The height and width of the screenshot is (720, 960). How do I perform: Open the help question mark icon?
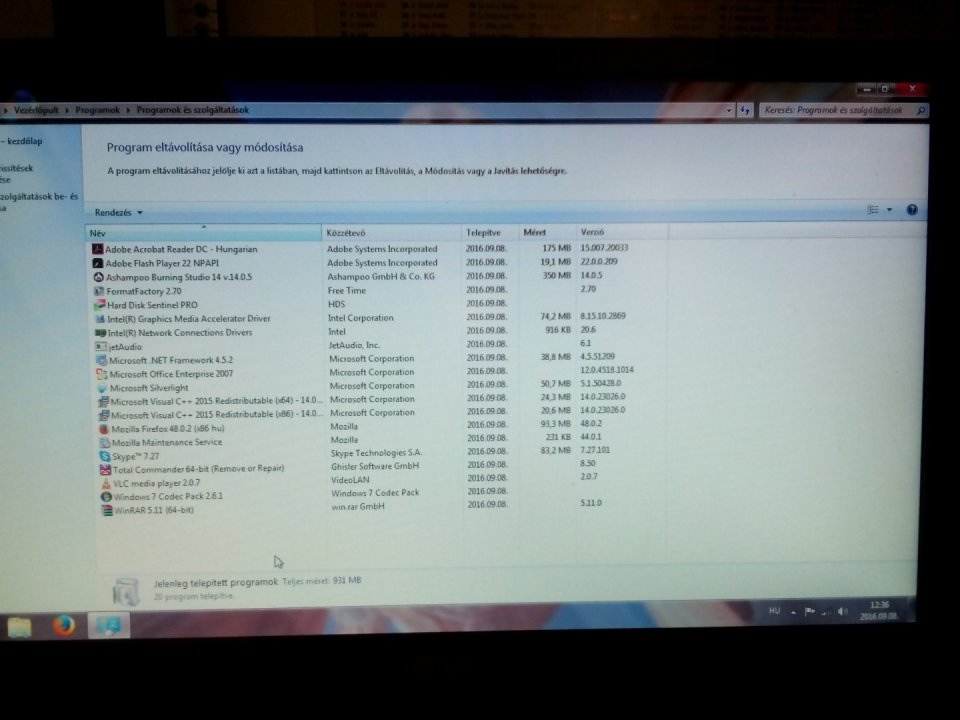[912, 209]
